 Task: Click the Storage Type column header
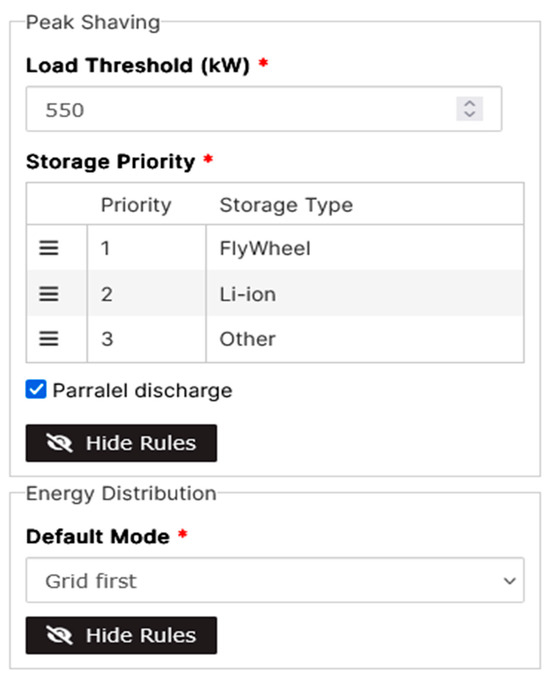pyautogui.click(x=286, y=205)
